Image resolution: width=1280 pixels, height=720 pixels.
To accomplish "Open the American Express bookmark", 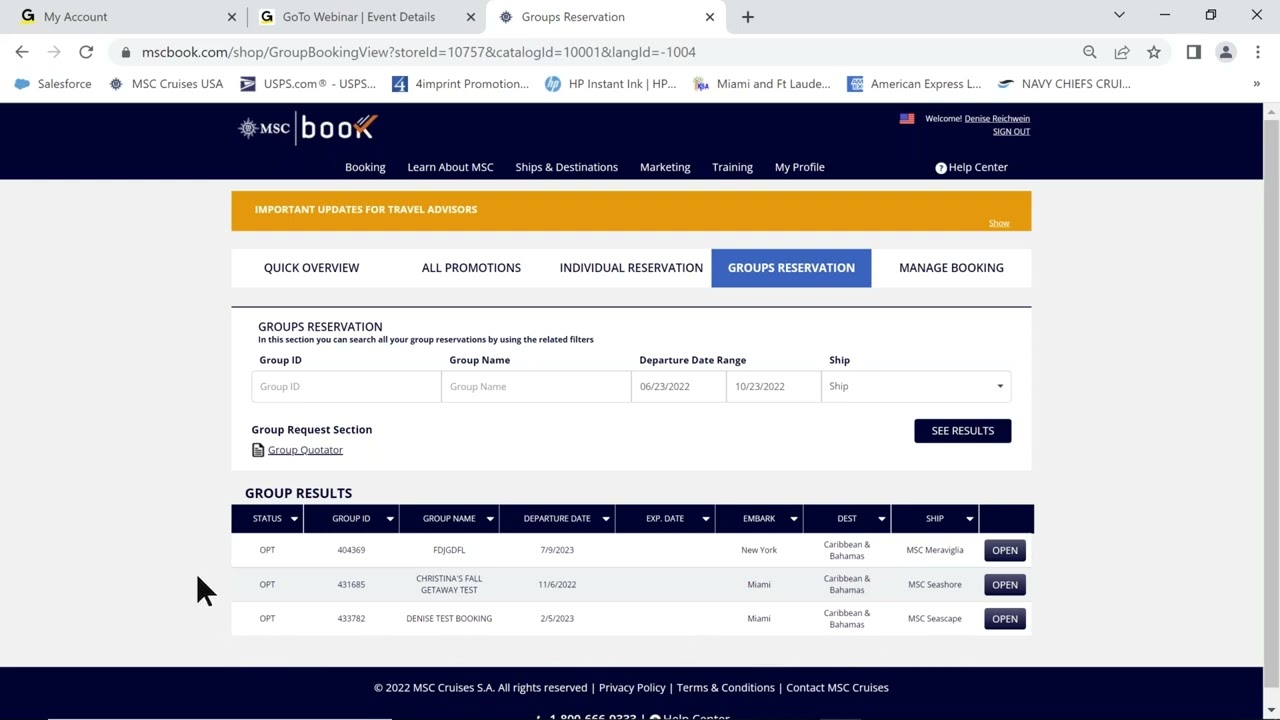I will [x=914, y=84].
